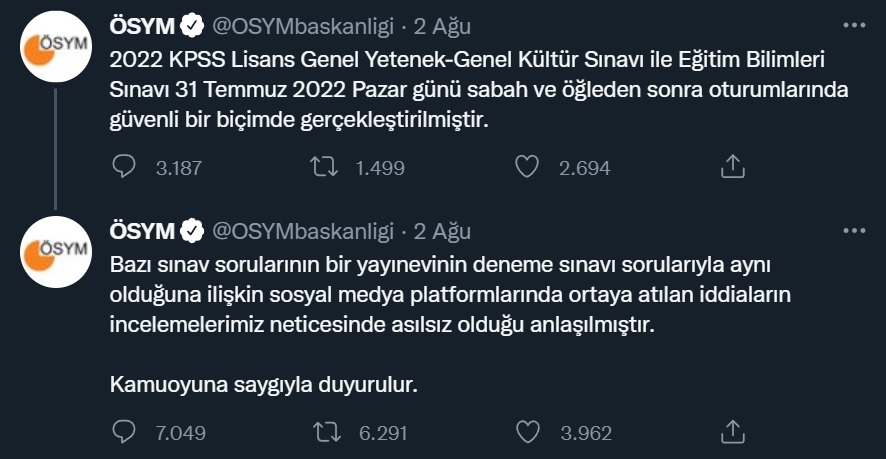Open @OSYMbaskanligi handle on first tweet
This screenshot has height=459, width=886.
302,27
